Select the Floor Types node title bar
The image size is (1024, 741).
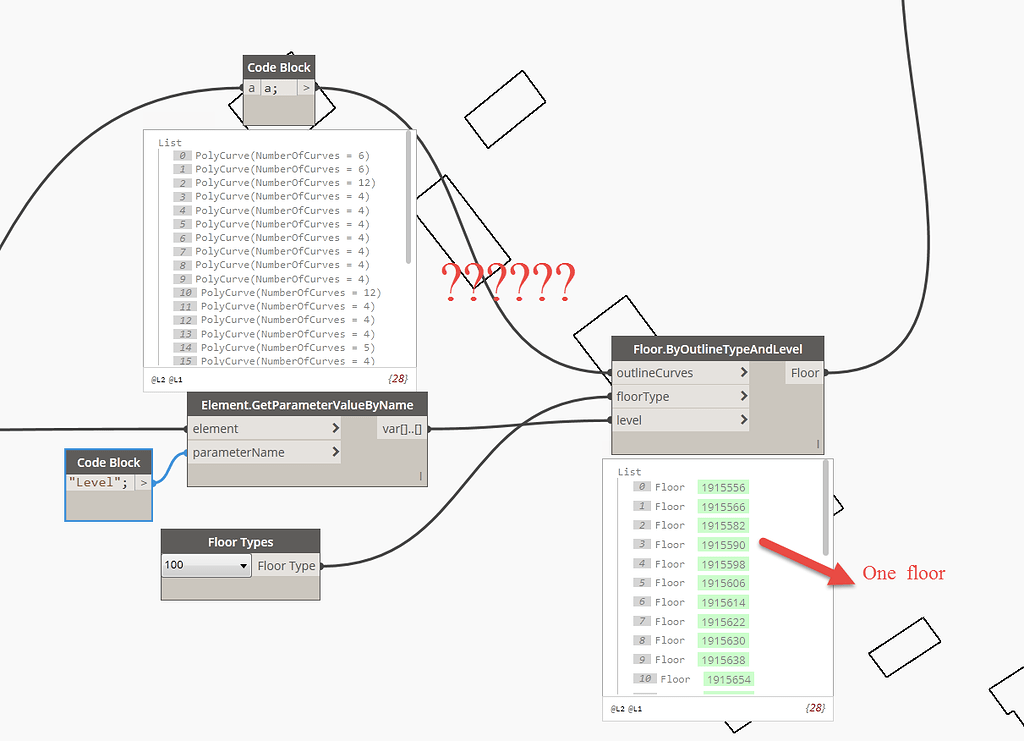pos(239,541)
